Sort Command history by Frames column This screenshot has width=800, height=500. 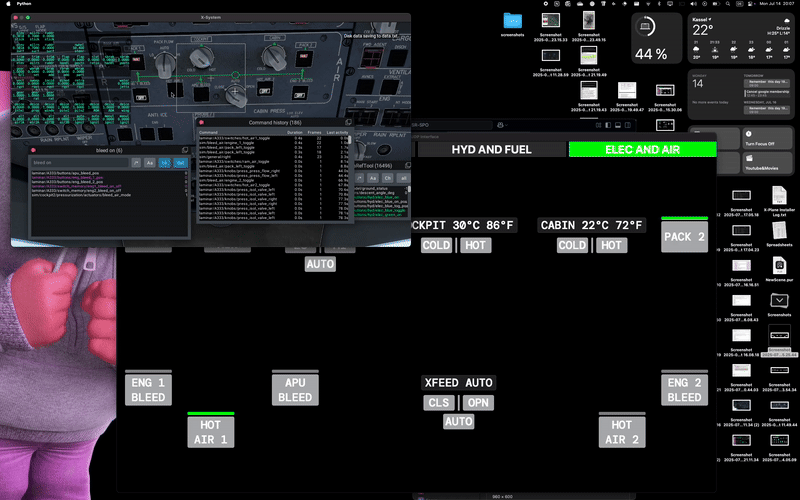(x=314, y=133)
